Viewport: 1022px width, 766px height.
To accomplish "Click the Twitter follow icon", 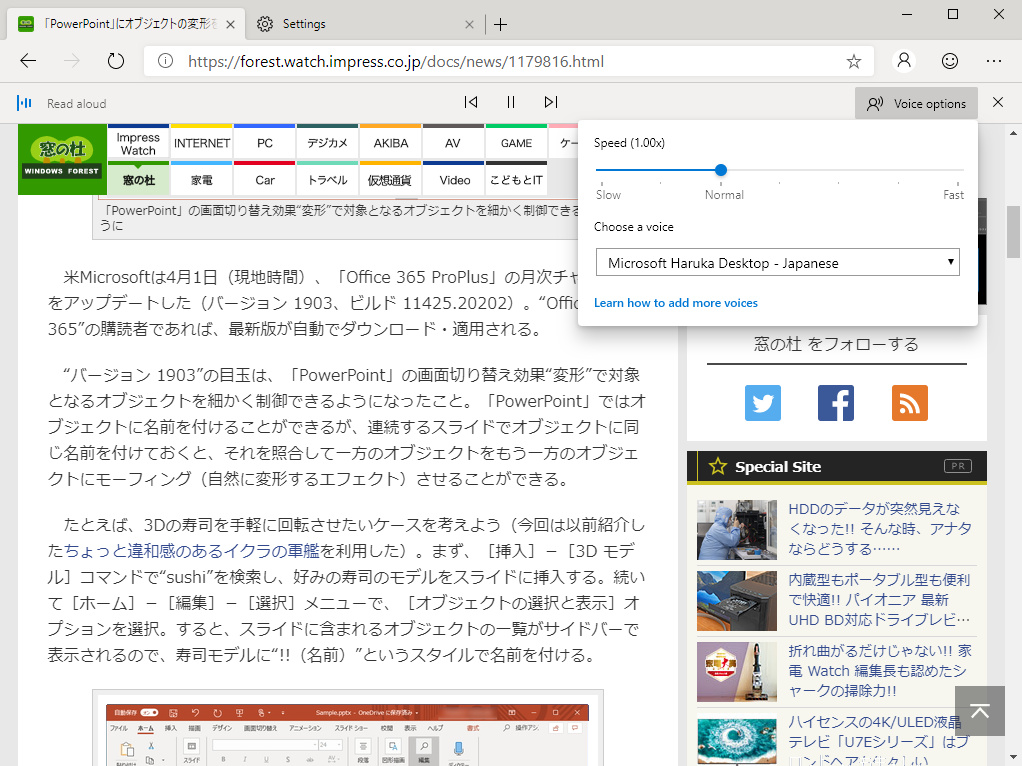I will (x=763, y=403).
